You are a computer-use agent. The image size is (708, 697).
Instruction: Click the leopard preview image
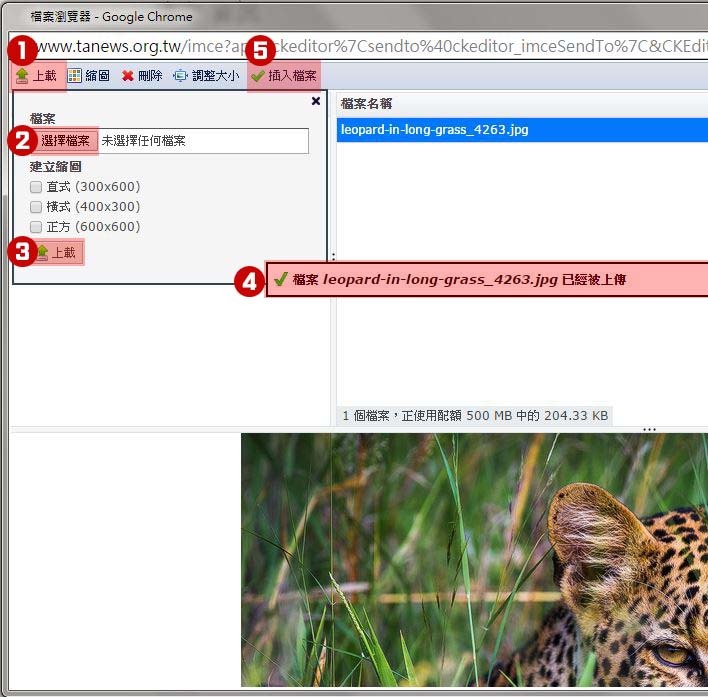pos(474,560)
